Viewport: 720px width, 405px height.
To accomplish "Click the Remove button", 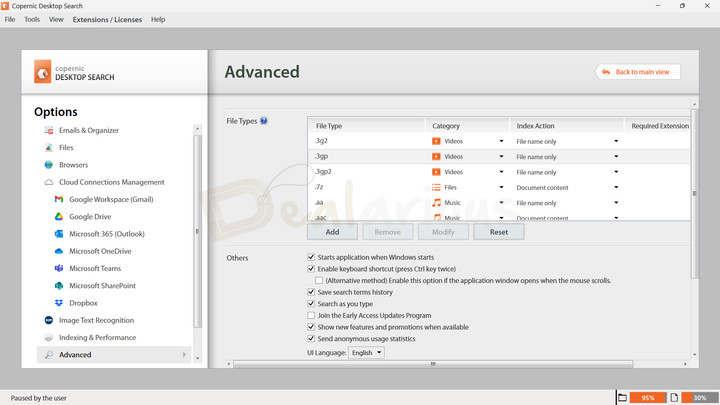I will pos(388,232).
